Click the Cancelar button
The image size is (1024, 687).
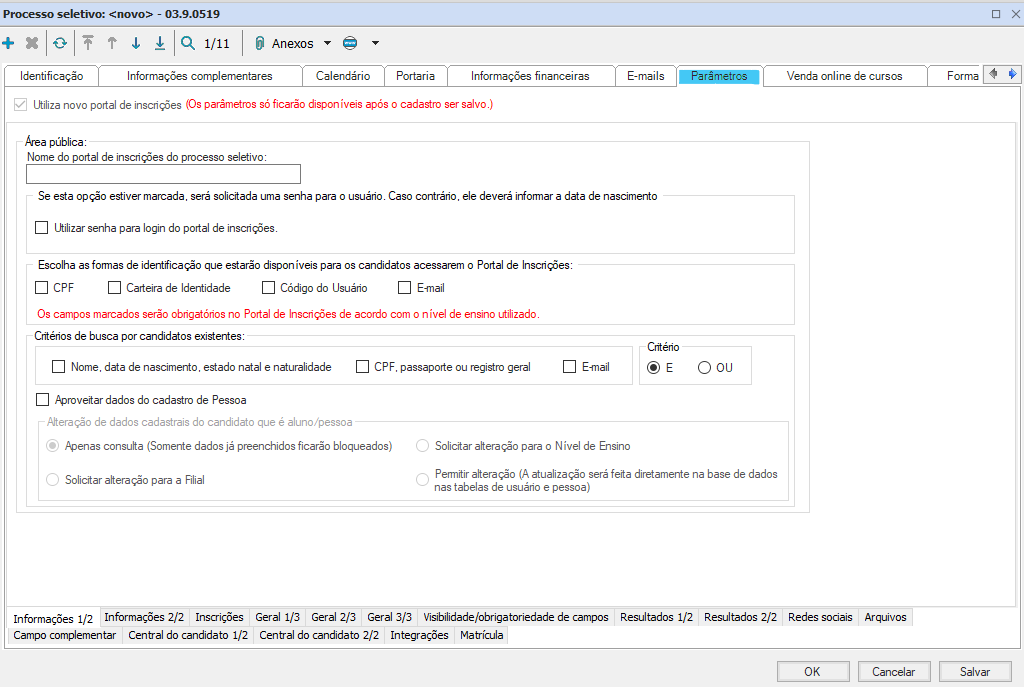(x=894, y=672)
